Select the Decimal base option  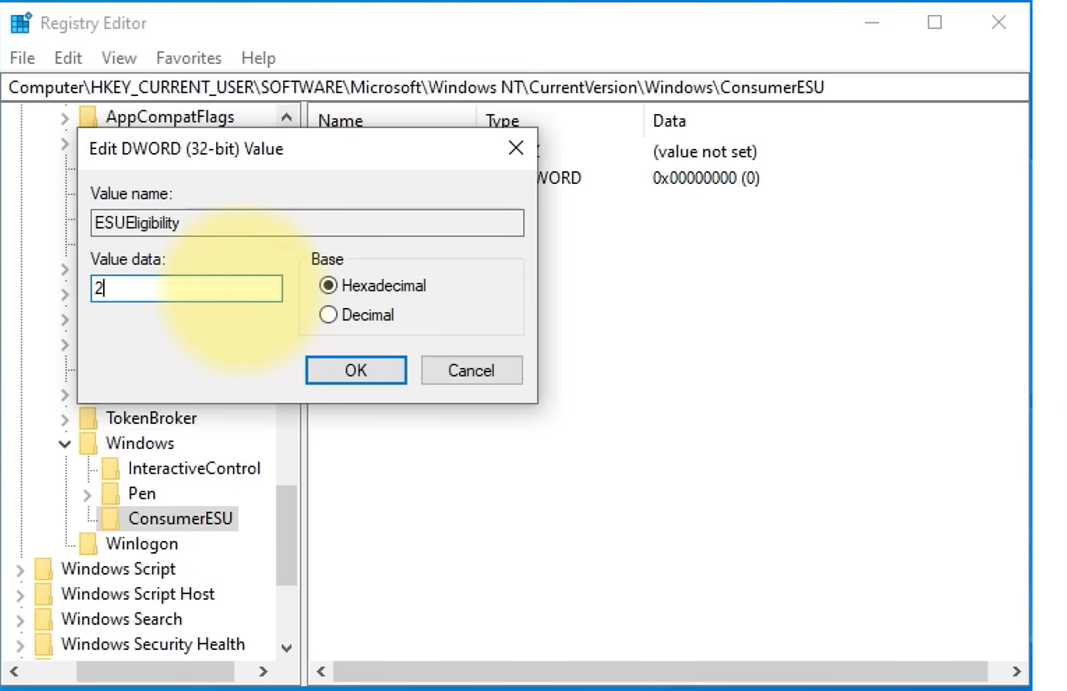328,315
